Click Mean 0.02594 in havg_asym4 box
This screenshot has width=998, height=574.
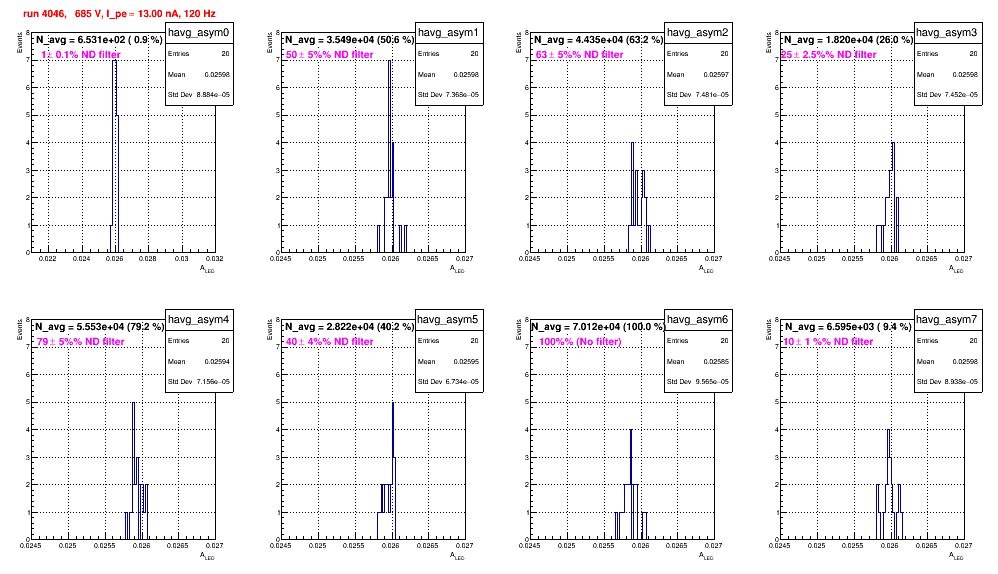[199, 361]
